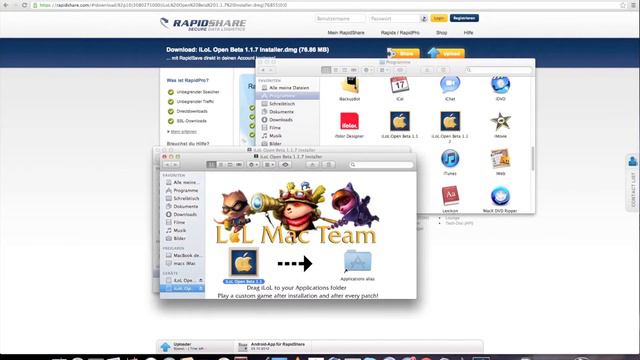Select MacX DVD Ripper in Programme window
Screen dimensions: 640x360
(500, 196)
